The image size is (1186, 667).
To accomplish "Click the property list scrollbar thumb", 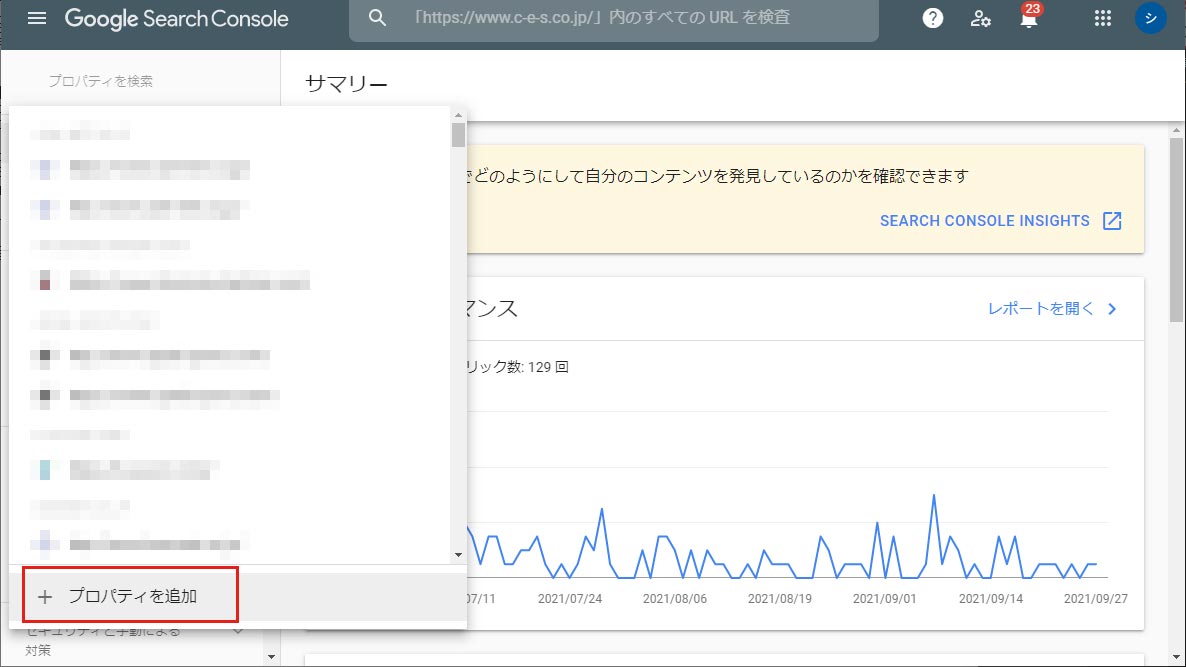I will click(458, 135).
